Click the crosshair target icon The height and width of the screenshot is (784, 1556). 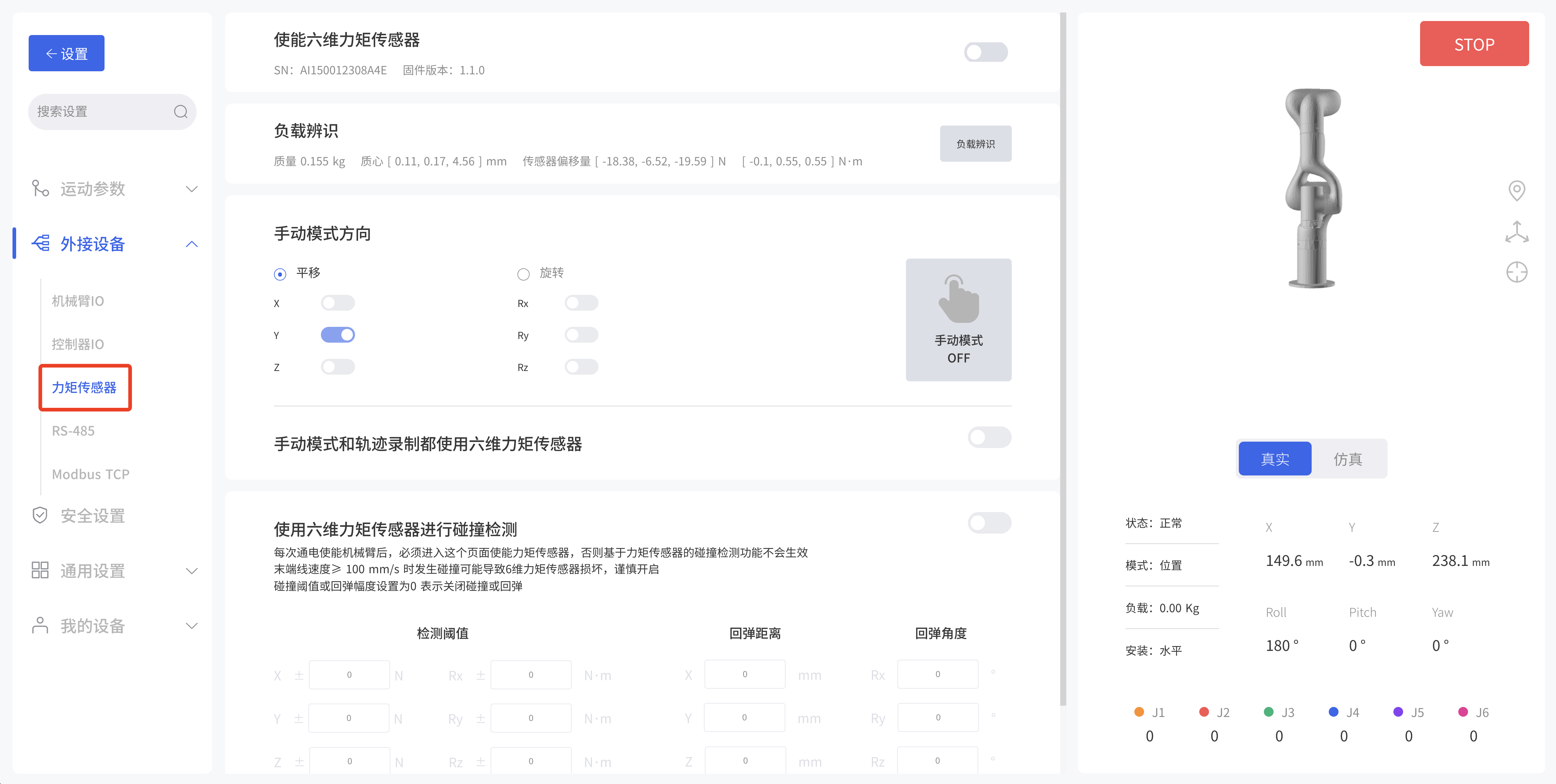coord(1516,272)
